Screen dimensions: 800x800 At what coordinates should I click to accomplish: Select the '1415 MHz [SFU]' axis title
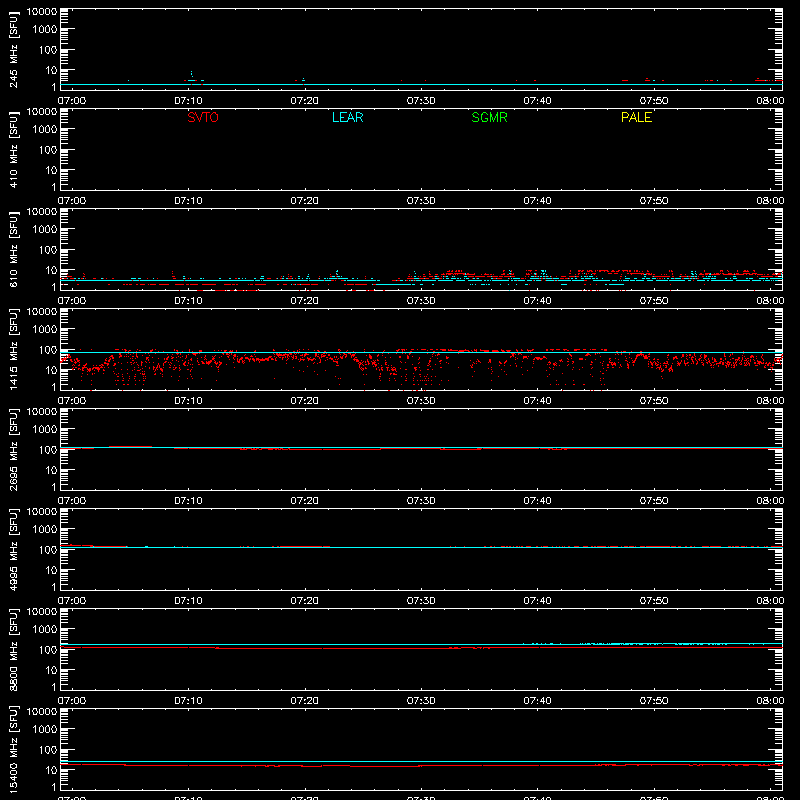13,349
